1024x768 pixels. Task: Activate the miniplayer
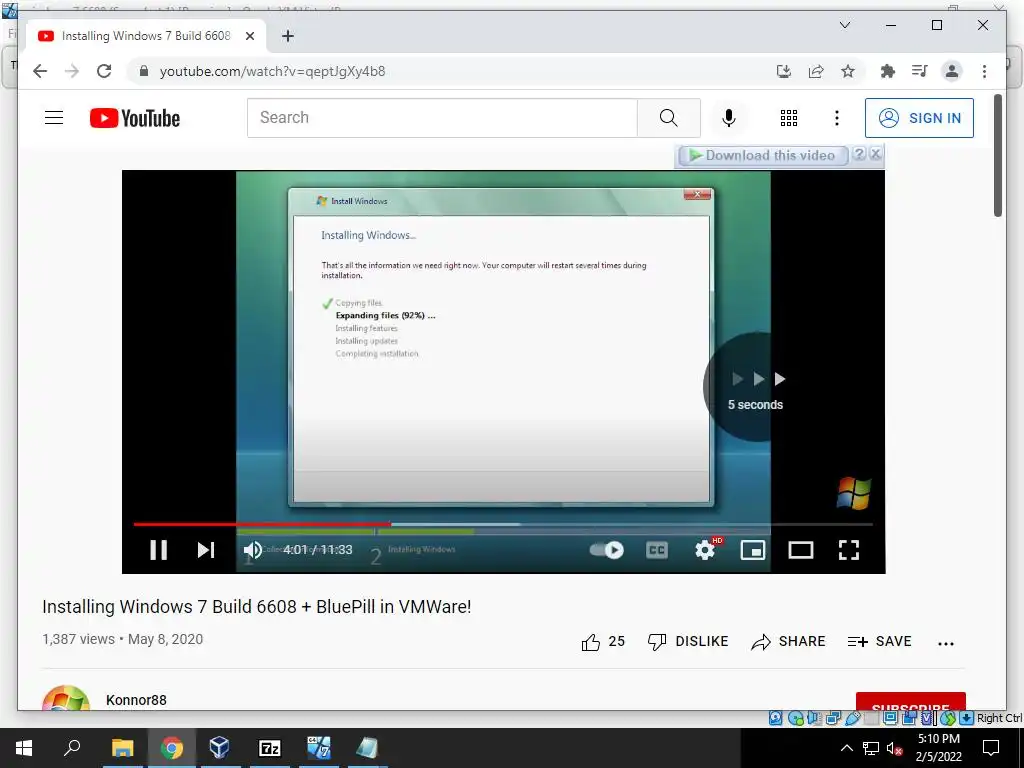point(753,550)
